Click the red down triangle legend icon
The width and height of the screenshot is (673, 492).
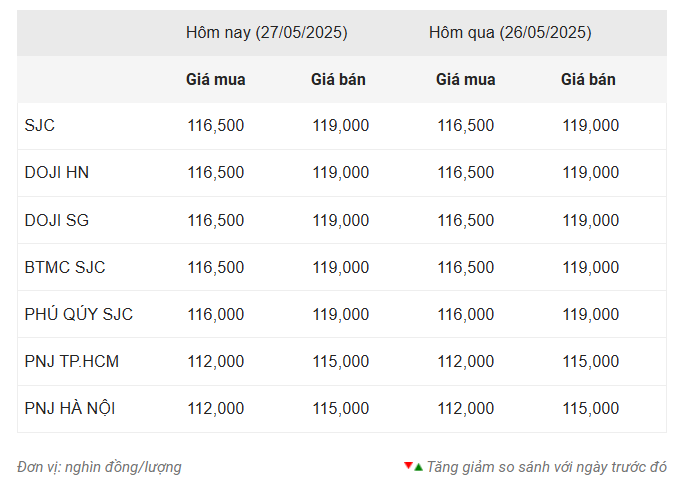click(408, 466)
